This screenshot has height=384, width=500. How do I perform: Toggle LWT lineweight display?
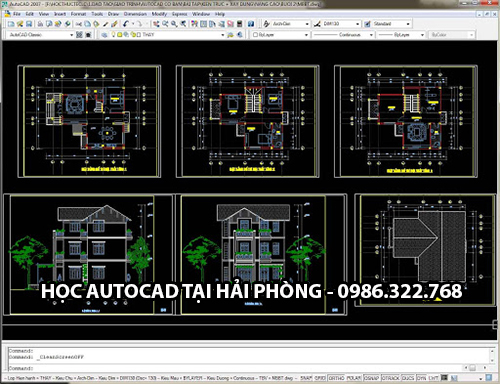pyautogui.click(x=433, y=378)
